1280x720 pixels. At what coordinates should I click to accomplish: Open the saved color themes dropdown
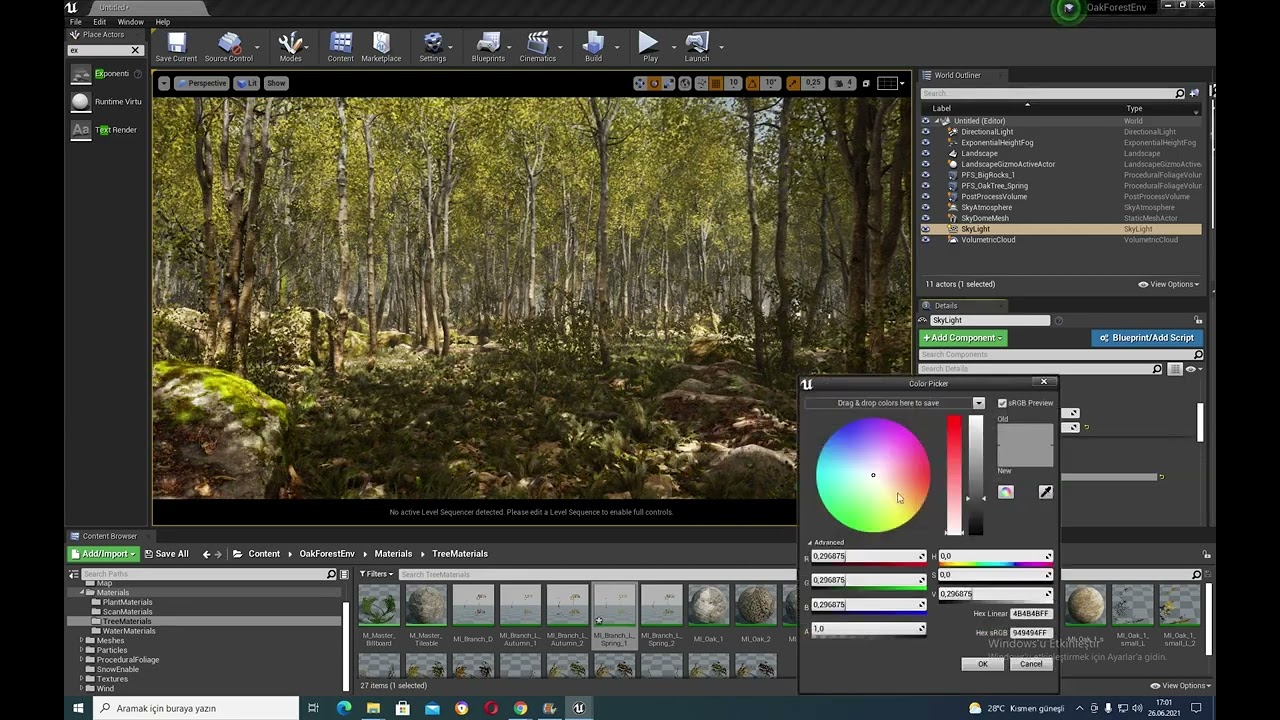pyautogui.click(x=978, y=403)
